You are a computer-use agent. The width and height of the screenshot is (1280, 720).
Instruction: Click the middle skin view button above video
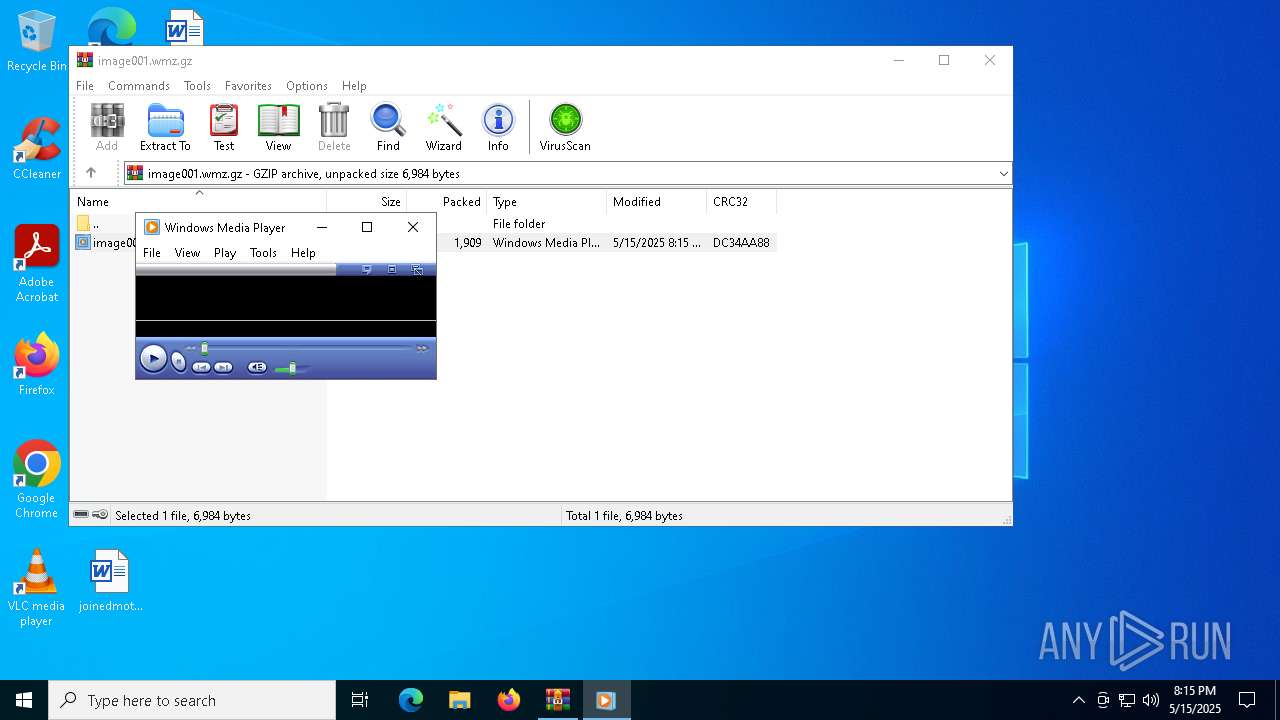(392, 269)
